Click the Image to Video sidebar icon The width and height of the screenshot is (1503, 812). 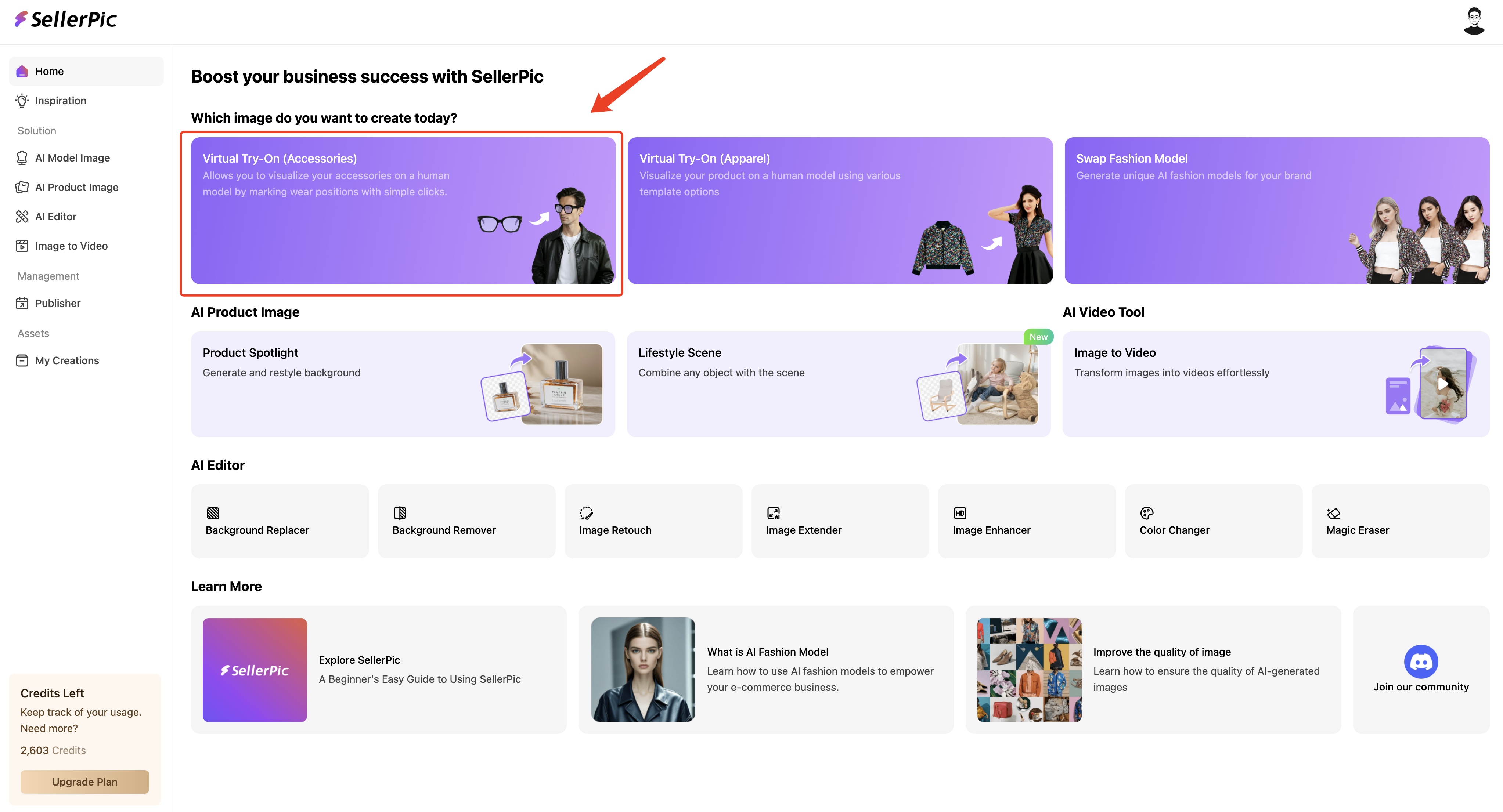tap(22, 246)
